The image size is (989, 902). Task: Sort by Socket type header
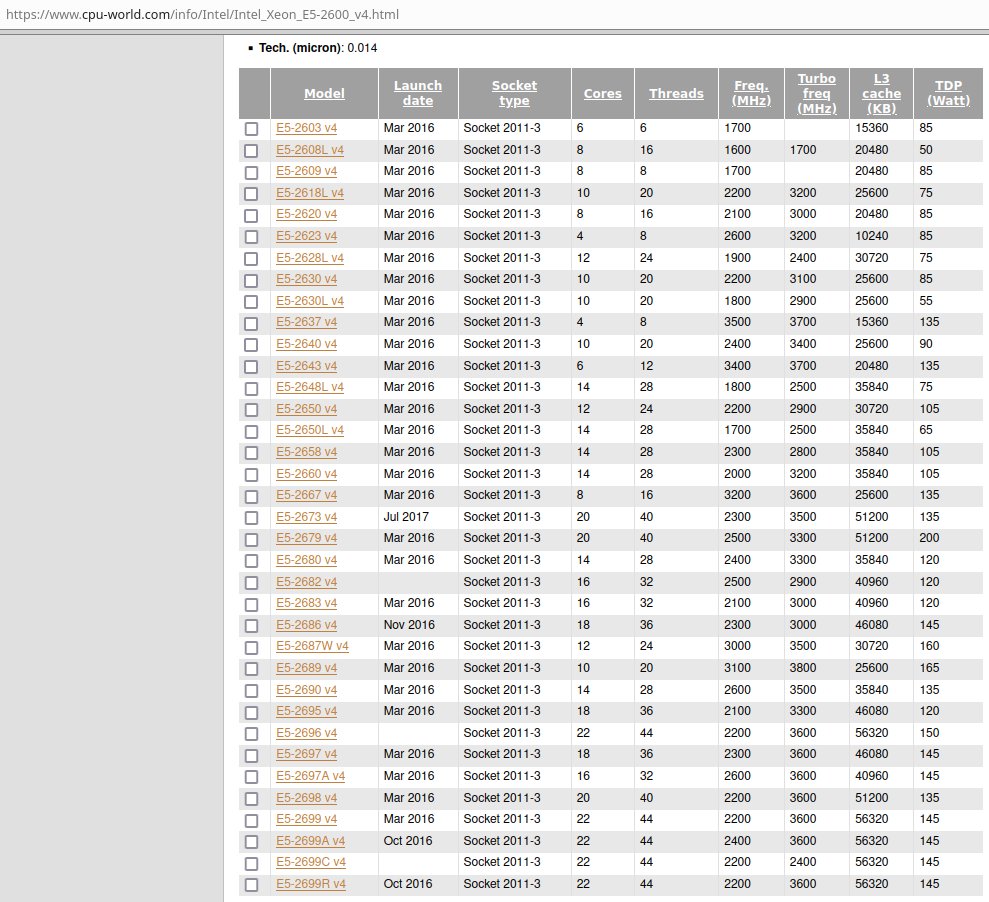[514, 93]
